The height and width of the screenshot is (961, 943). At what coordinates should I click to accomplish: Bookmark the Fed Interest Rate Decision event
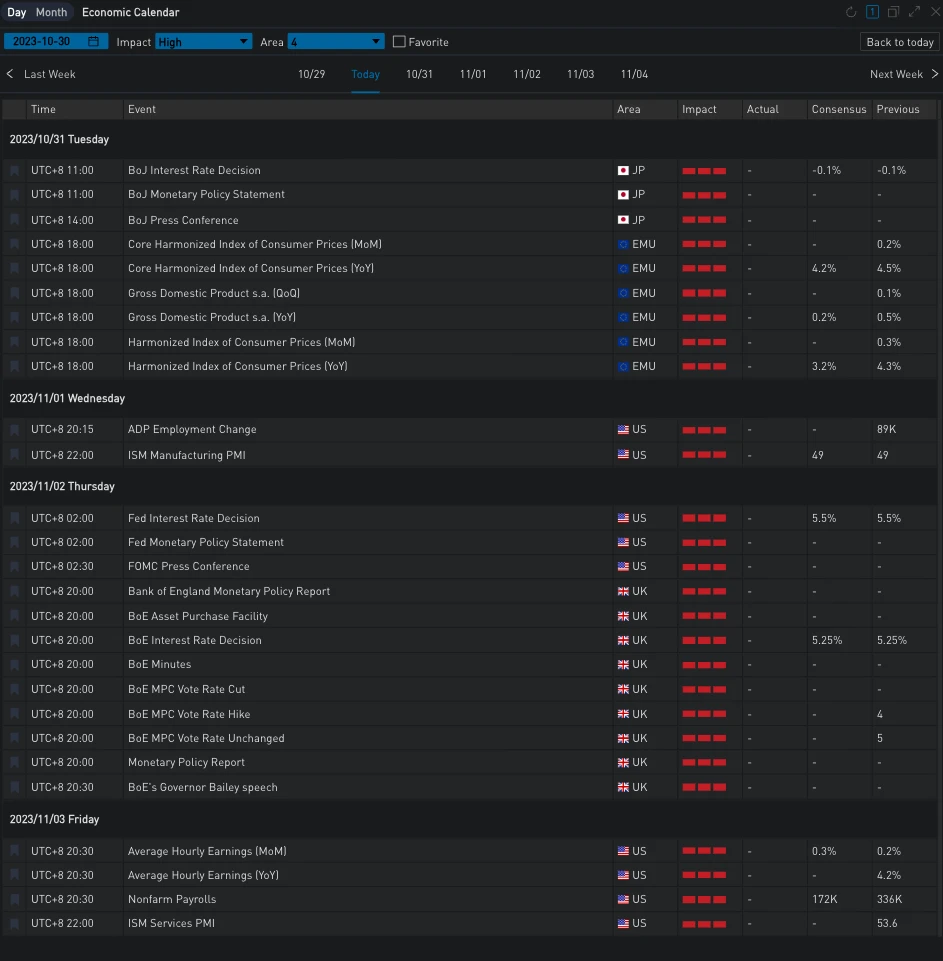(x=14, y=519)
